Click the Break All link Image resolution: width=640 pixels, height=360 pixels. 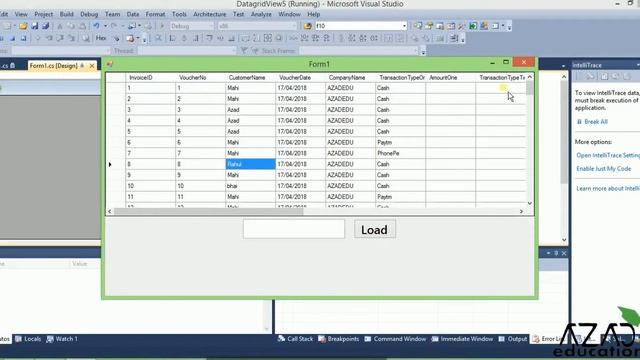(596, 122)
